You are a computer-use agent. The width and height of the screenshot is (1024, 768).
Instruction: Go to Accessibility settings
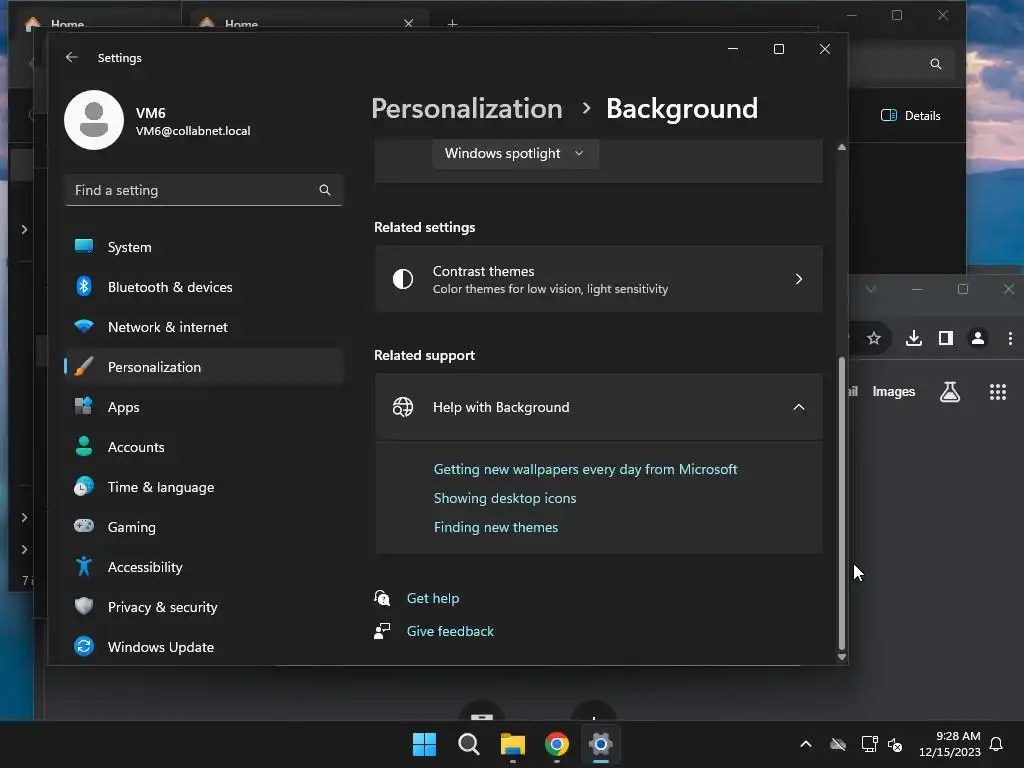204,567
